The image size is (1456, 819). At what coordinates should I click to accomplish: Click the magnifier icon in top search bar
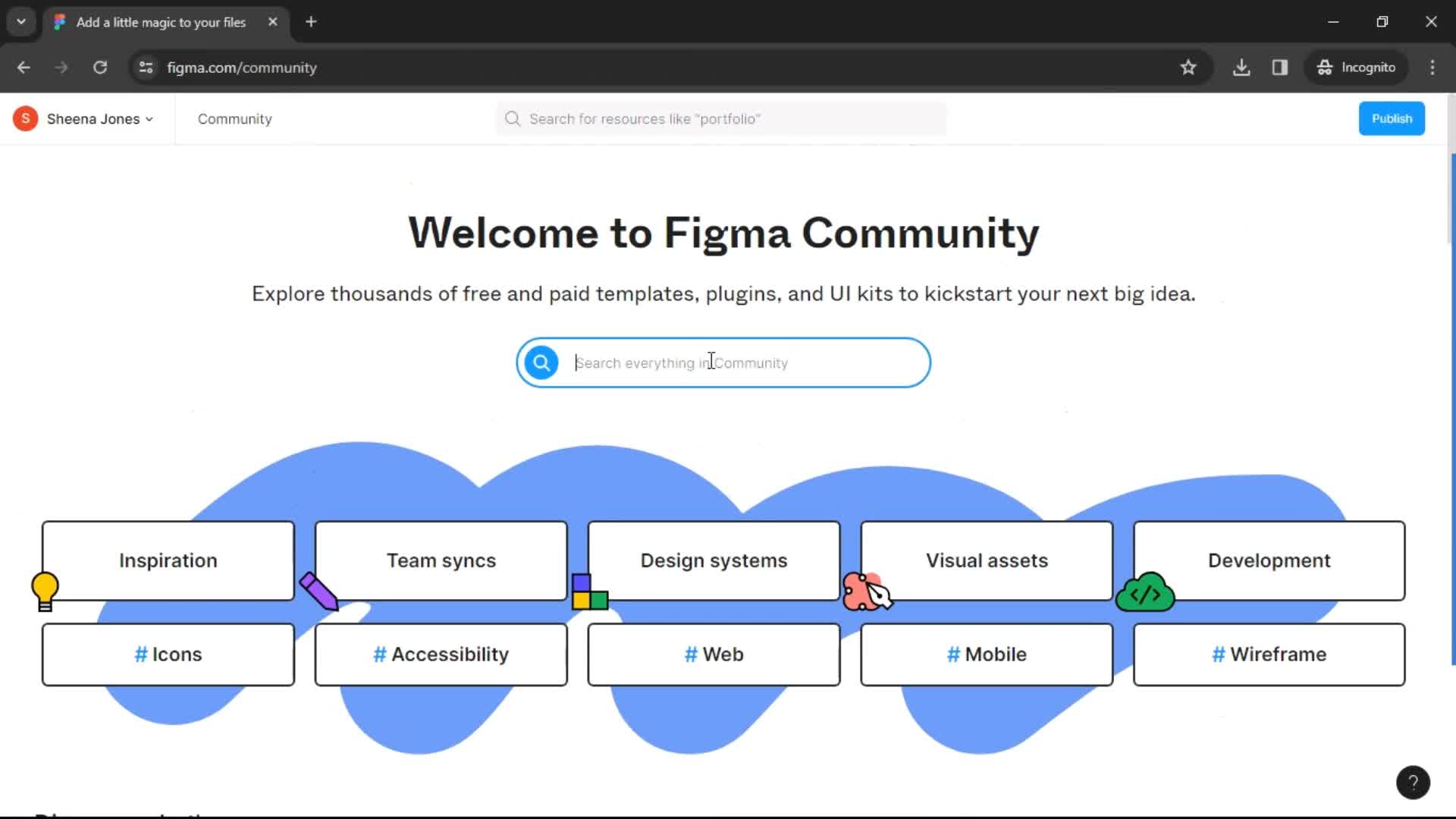point(513,119)
